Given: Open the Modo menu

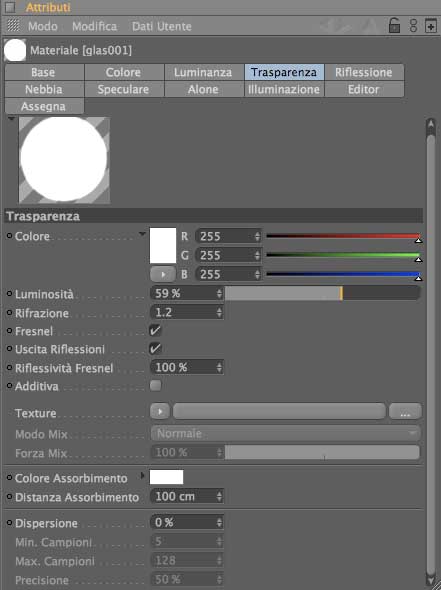Looking at the screenshot, I should pos(43,26).
